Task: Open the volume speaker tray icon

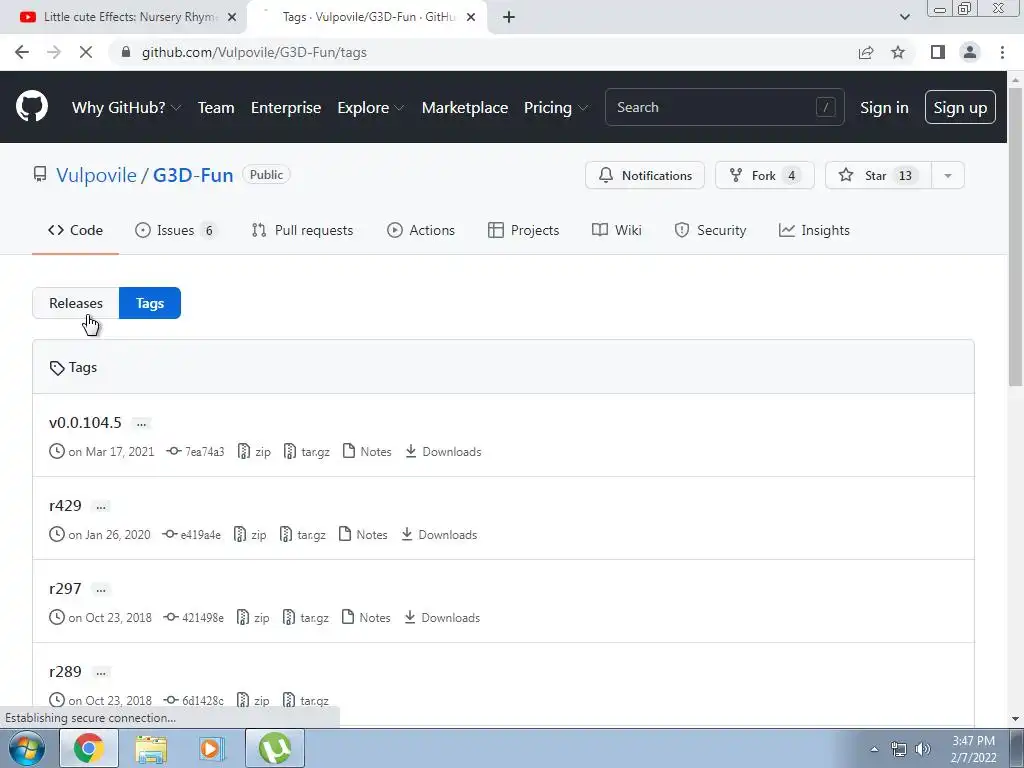Action: point(923,749)
